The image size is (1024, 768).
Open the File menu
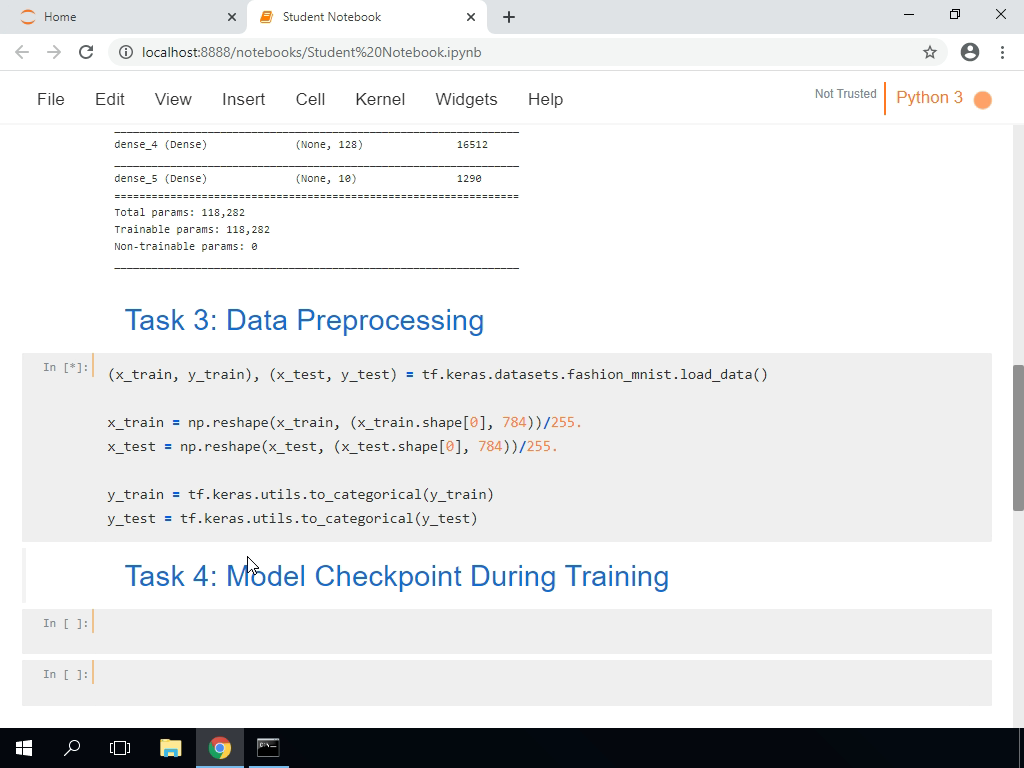pyautogui.click(x=50, y=99)
